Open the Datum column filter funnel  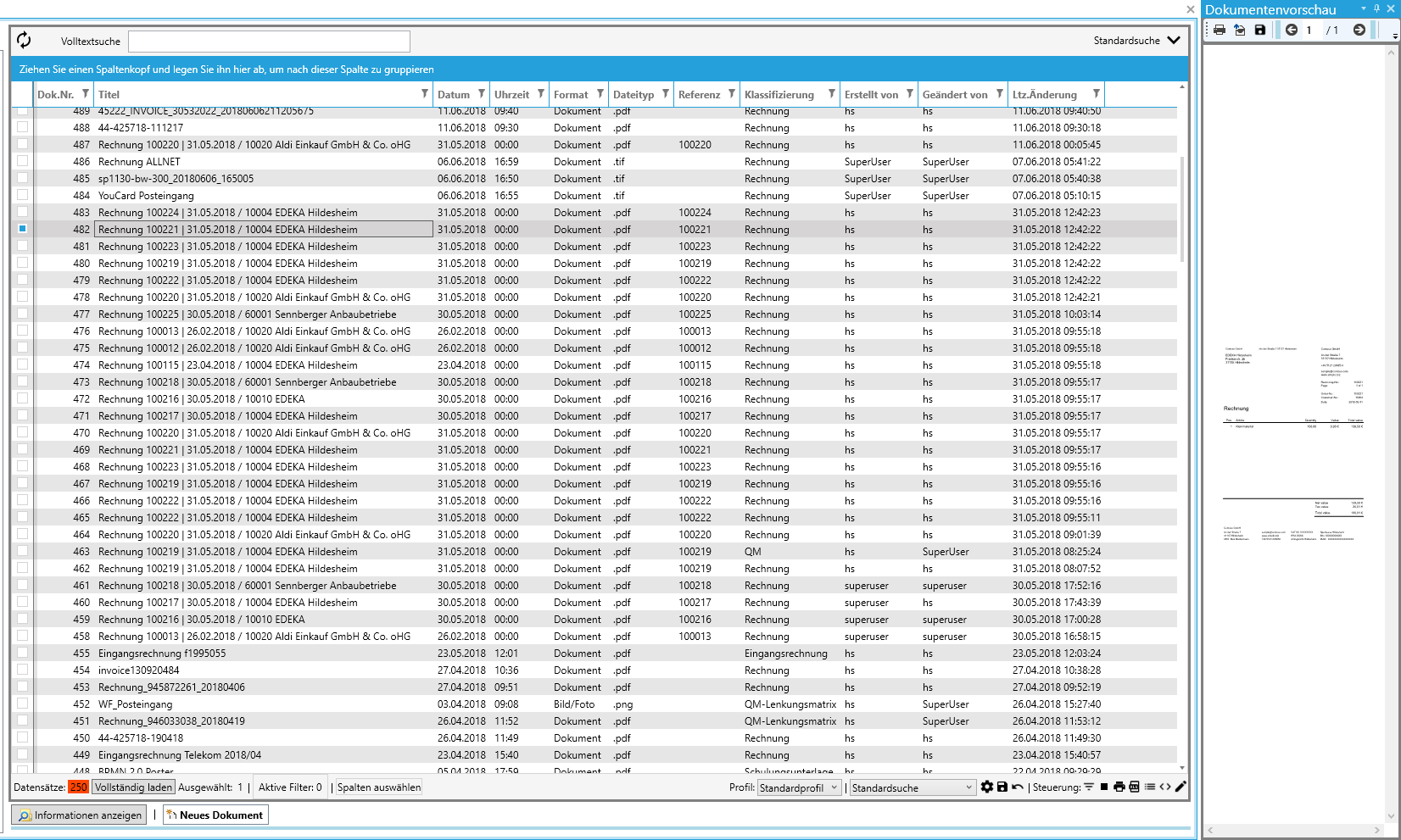(x=482, y=93)
